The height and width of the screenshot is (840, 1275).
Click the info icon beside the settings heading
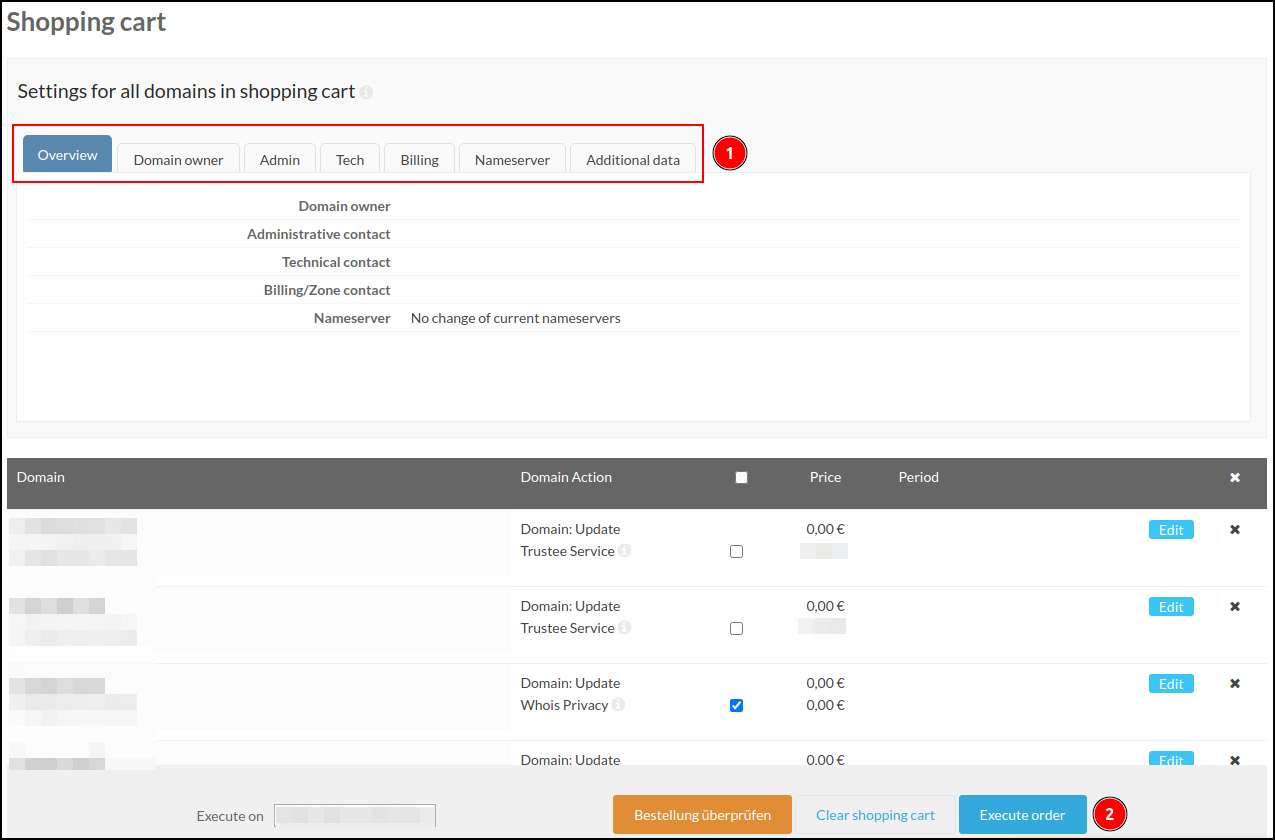click(x=366, y=92)
